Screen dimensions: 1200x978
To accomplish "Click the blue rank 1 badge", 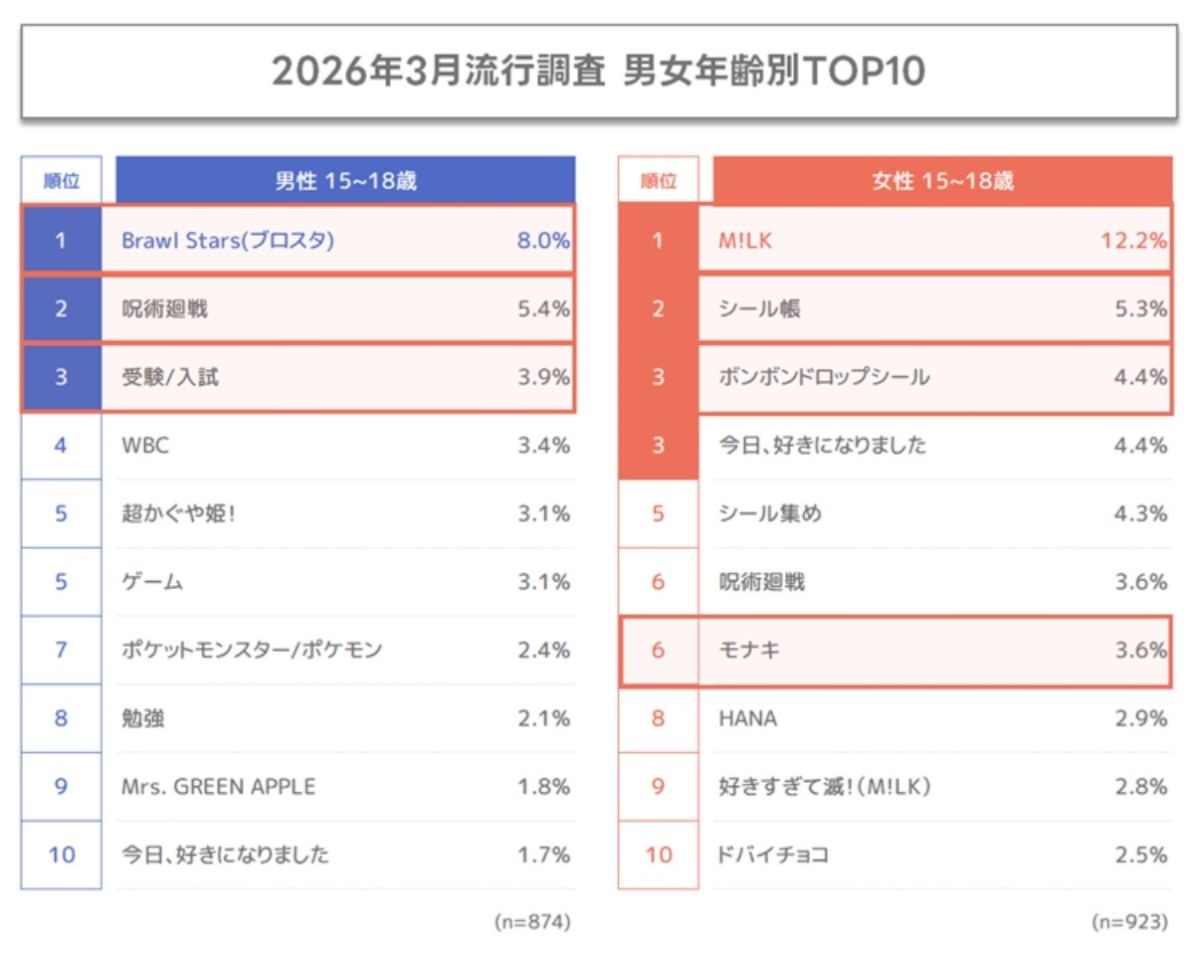I will pyautogui.click(x=61, y=241).
